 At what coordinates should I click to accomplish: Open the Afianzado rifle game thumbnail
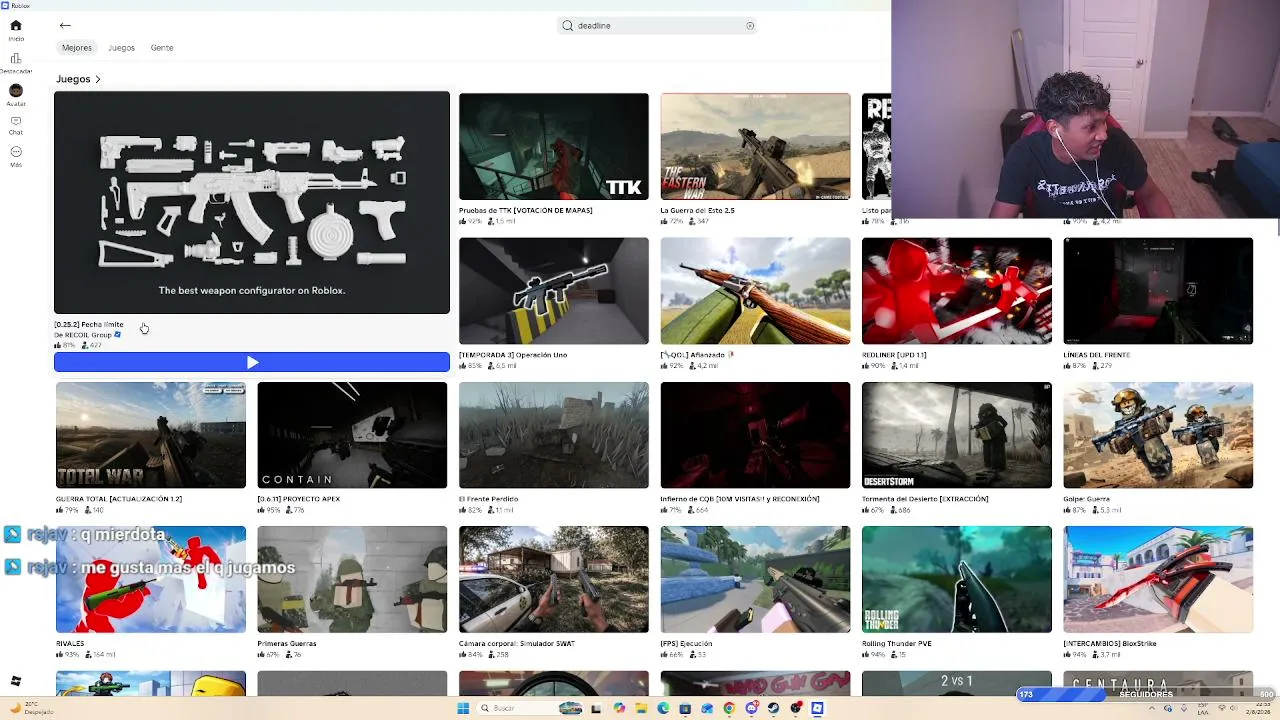click(x=755, y=291)
